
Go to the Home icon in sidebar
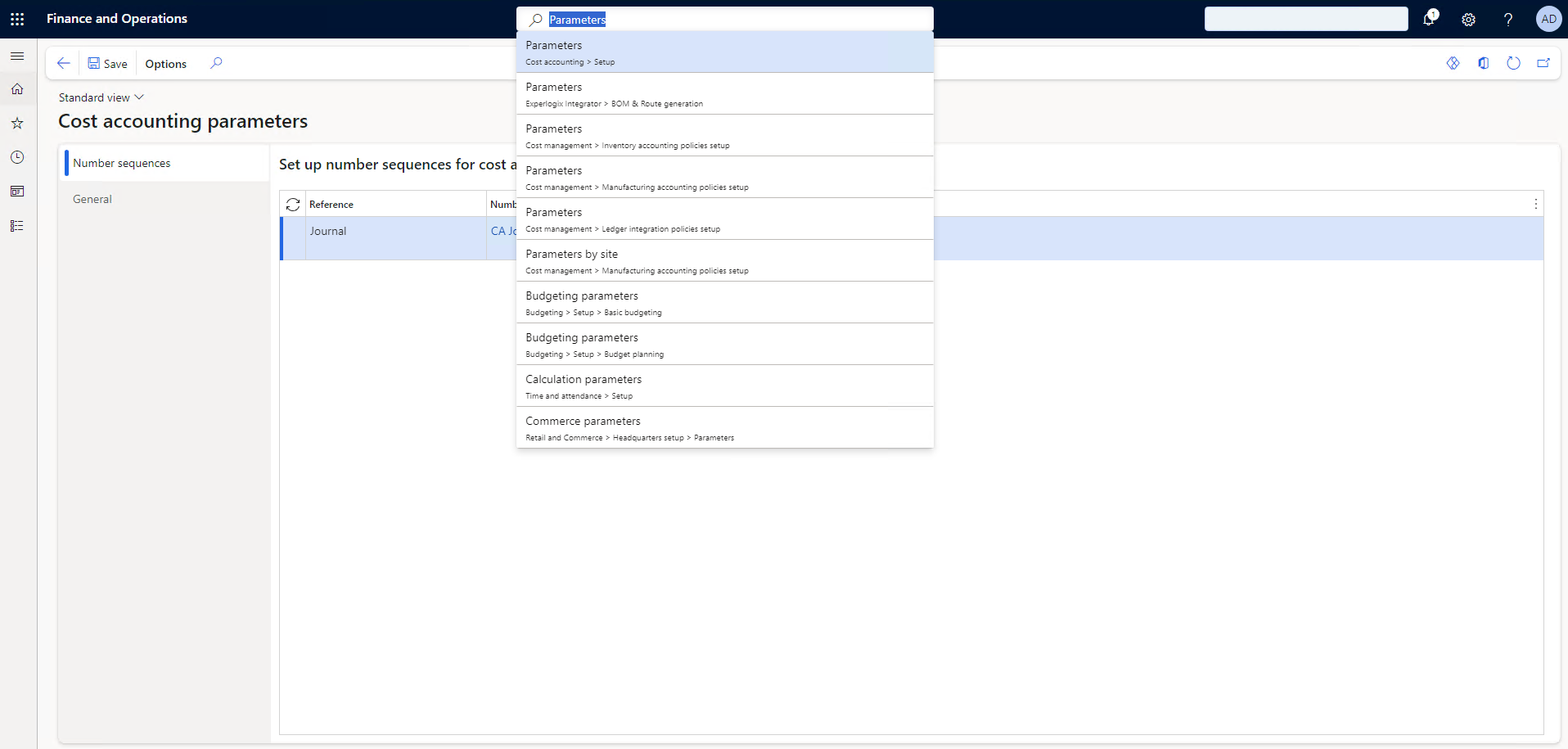17,89
